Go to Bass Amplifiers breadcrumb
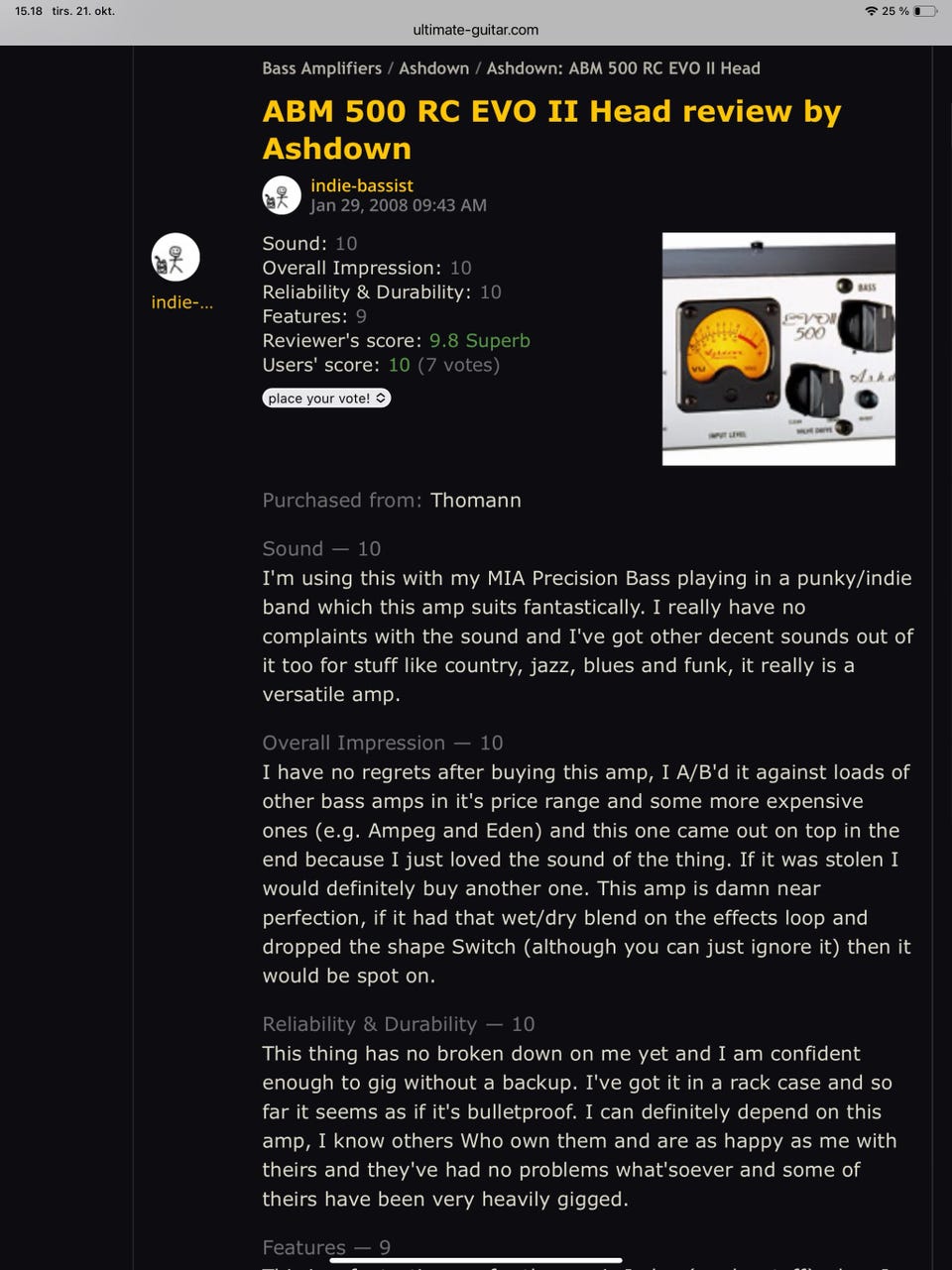Image resolution: width=952 pixels, height=1270 pixels. [321, 68]
